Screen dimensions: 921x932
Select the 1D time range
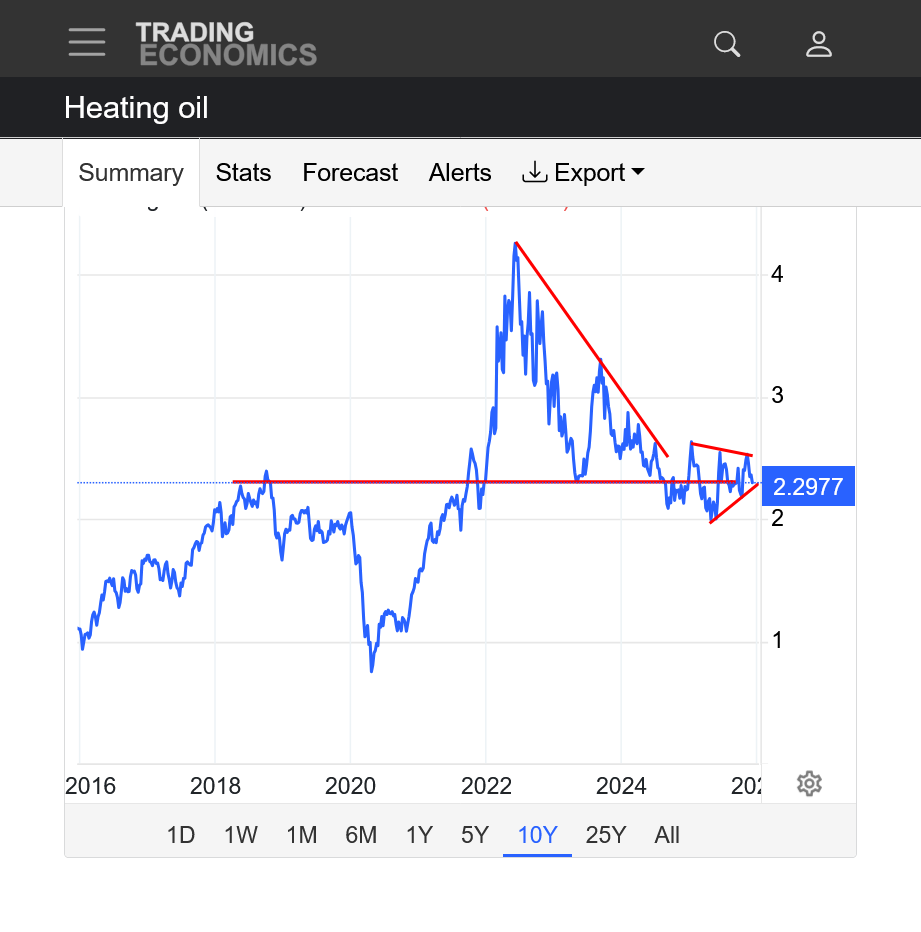point(181,835)
